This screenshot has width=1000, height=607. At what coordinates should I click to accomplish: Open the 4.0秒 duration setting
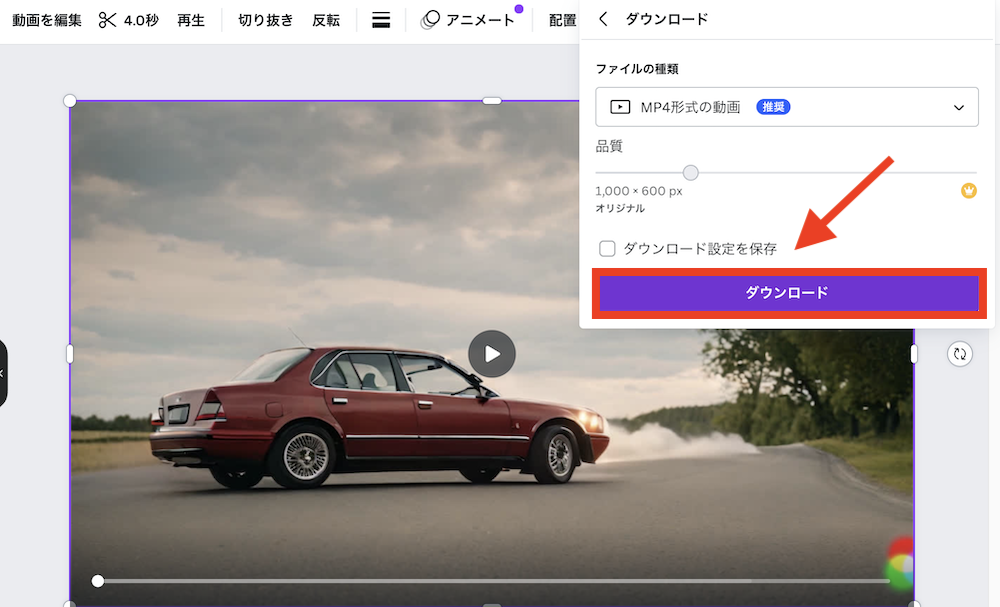141,20
